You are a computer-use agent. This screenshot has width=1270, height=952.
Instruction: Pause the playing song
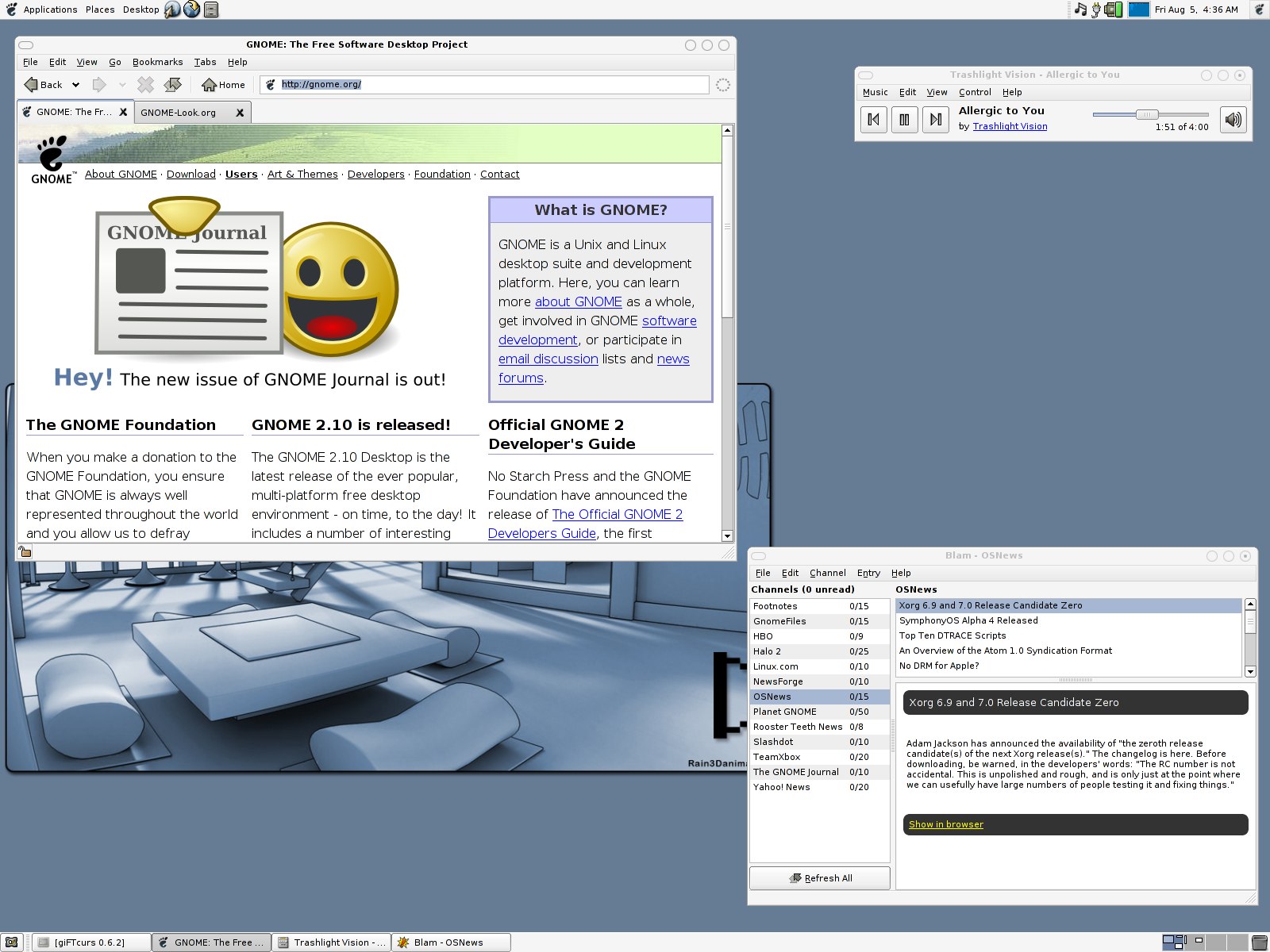[905, 120]
